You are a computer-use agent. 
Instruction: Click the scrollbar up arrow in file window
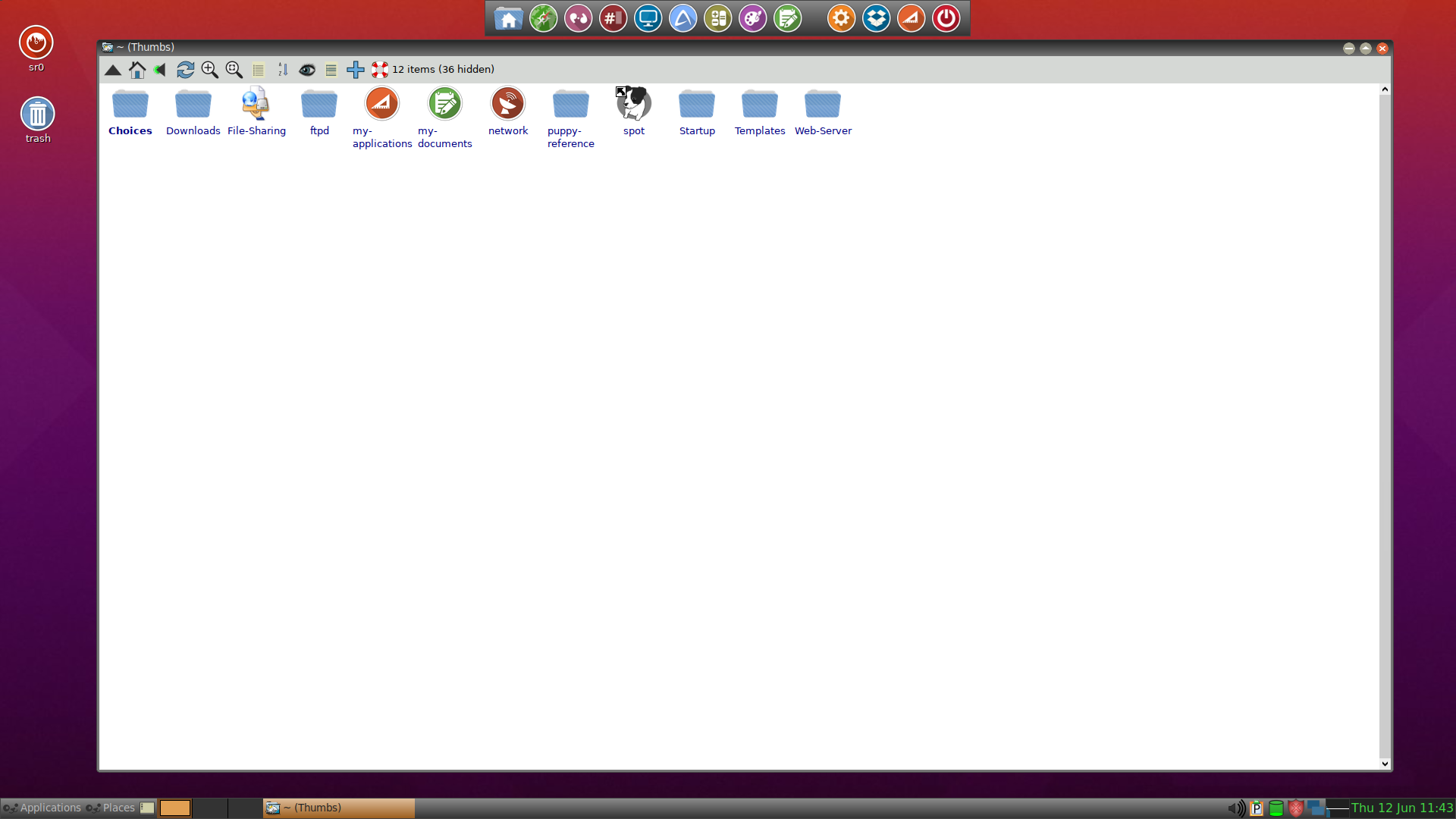click(x=1385, y=89)
